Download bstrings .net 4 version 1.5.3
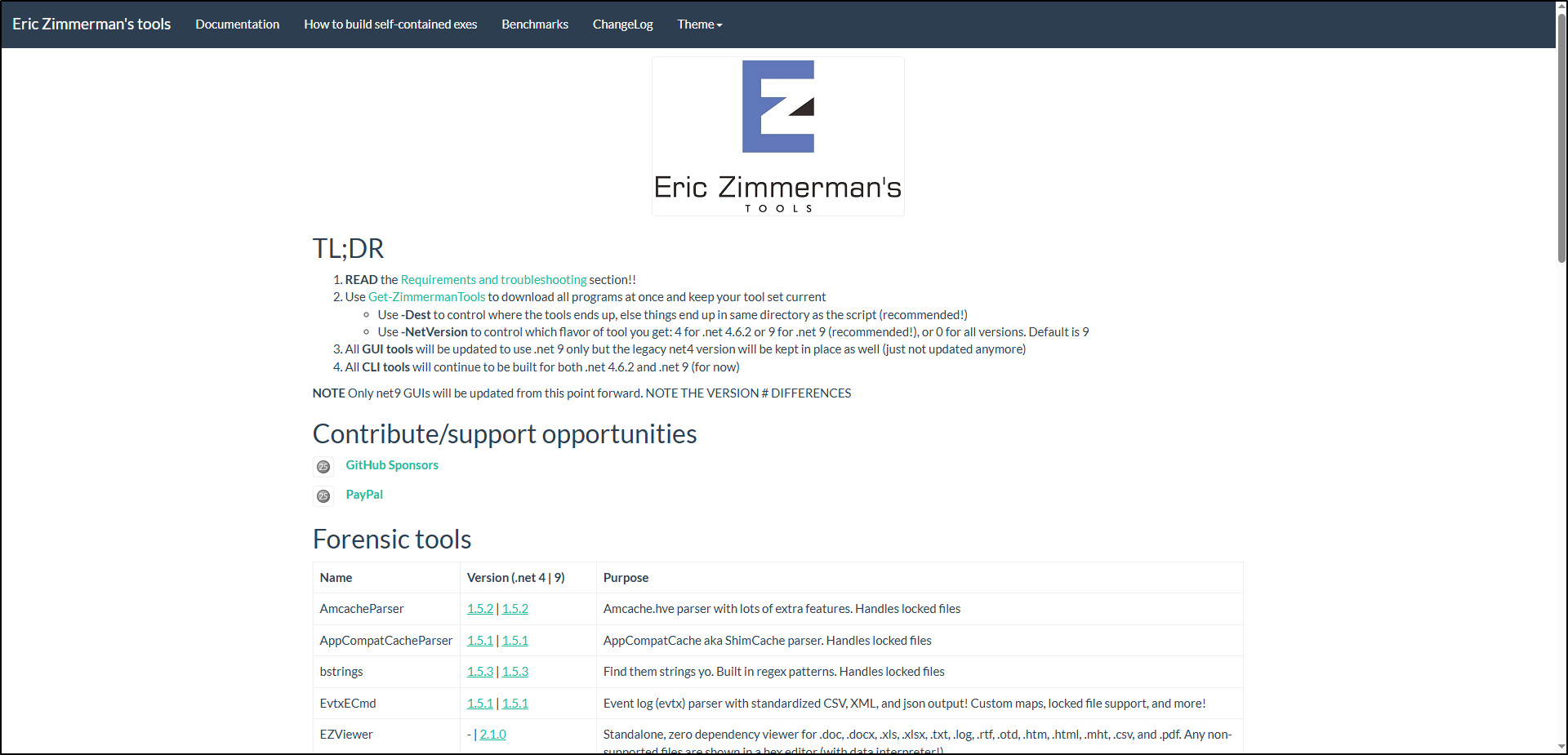 (x=480, y=672)
